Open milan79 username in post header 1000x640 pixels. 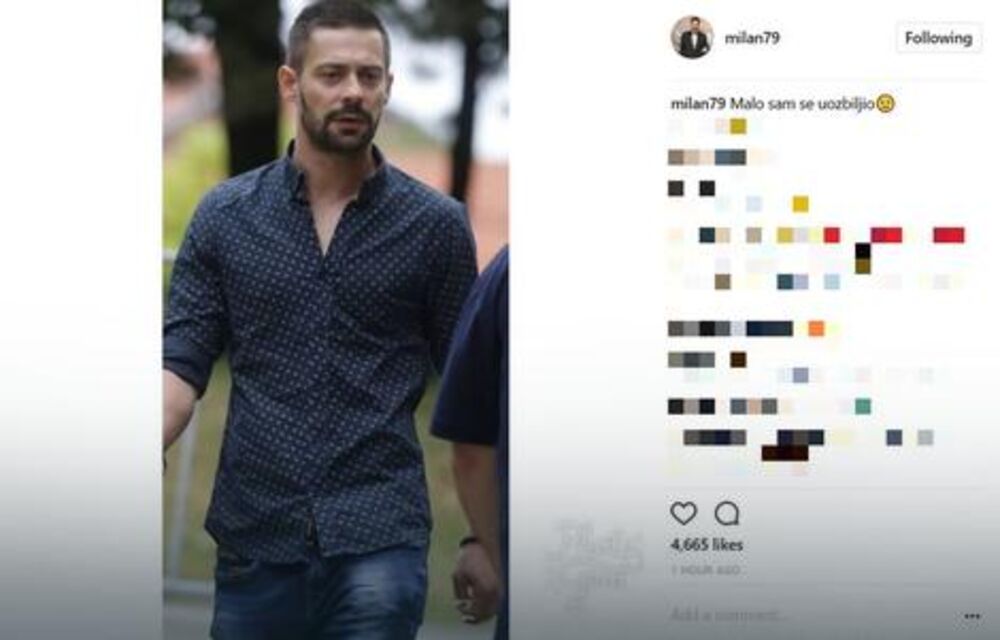tap(752, 38)
